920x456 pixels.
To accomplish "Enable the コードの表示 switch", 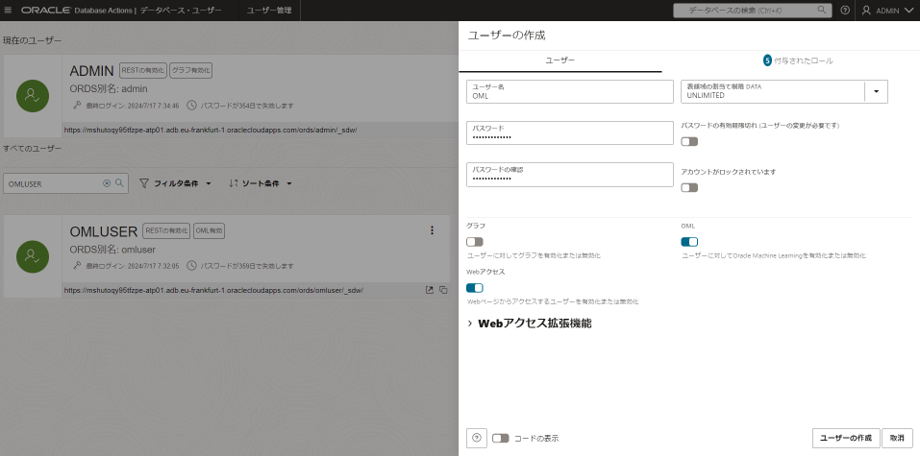I will point(500,438).
